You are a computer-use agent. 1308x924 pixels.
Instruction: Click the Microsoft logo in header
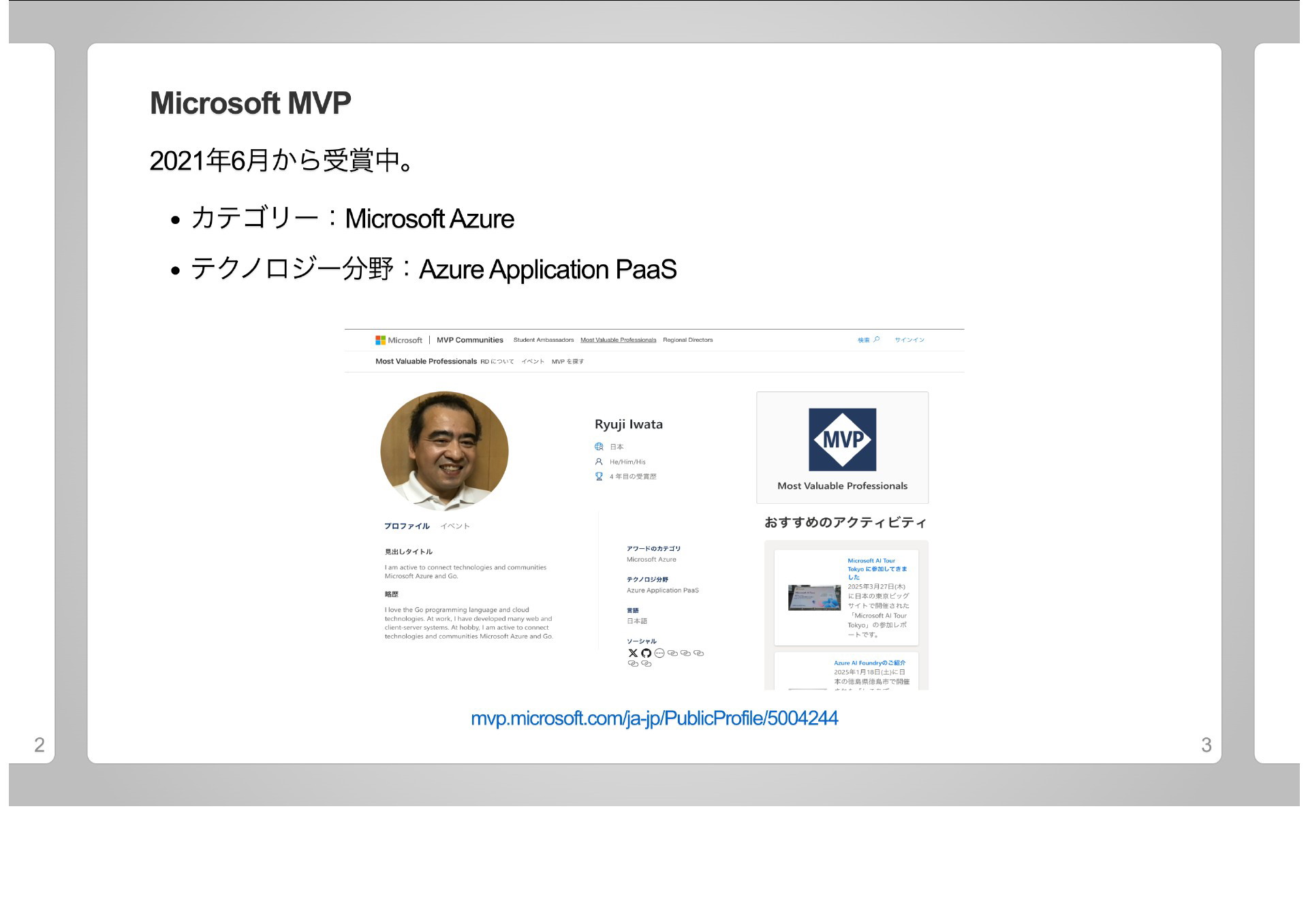(399, 340)
